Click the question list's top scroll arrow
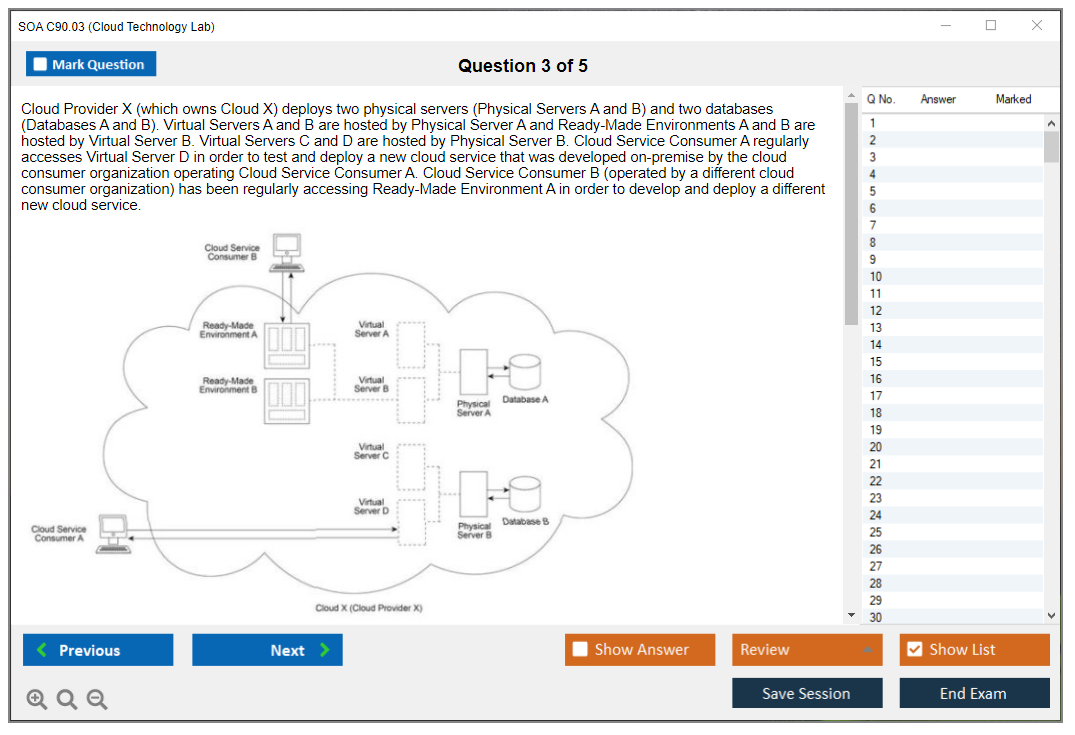 (1050, 123)
